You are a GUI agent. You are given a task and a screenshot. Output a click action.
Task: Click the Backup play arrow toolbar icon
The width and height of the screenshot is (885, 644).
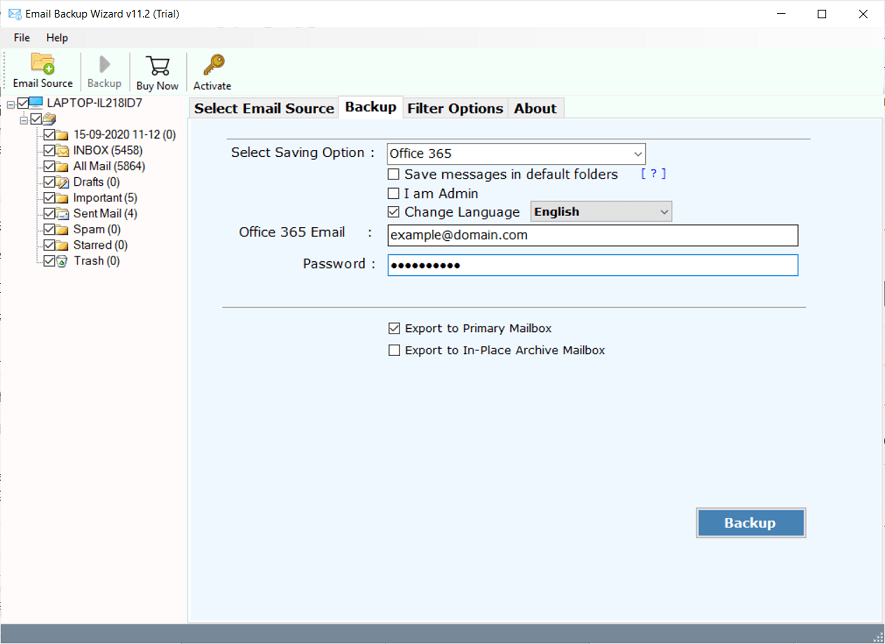[x=104, y=64]
